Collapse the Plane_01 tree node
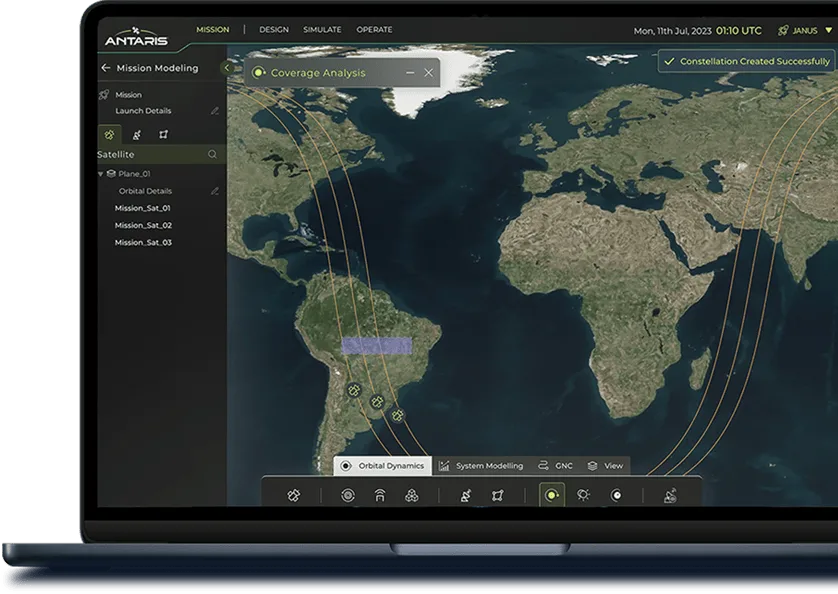This screenshot has height=594, width=838. [x=100, y=174]
